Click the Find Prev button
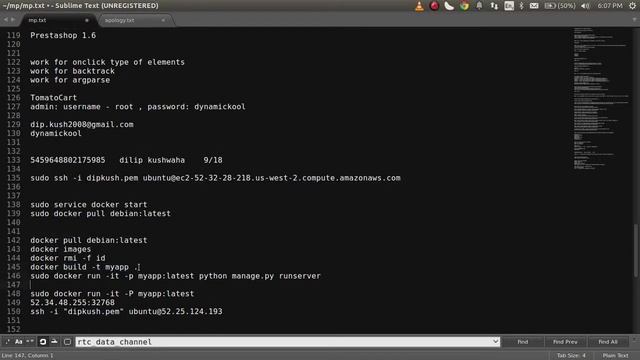 coord(565,342)
